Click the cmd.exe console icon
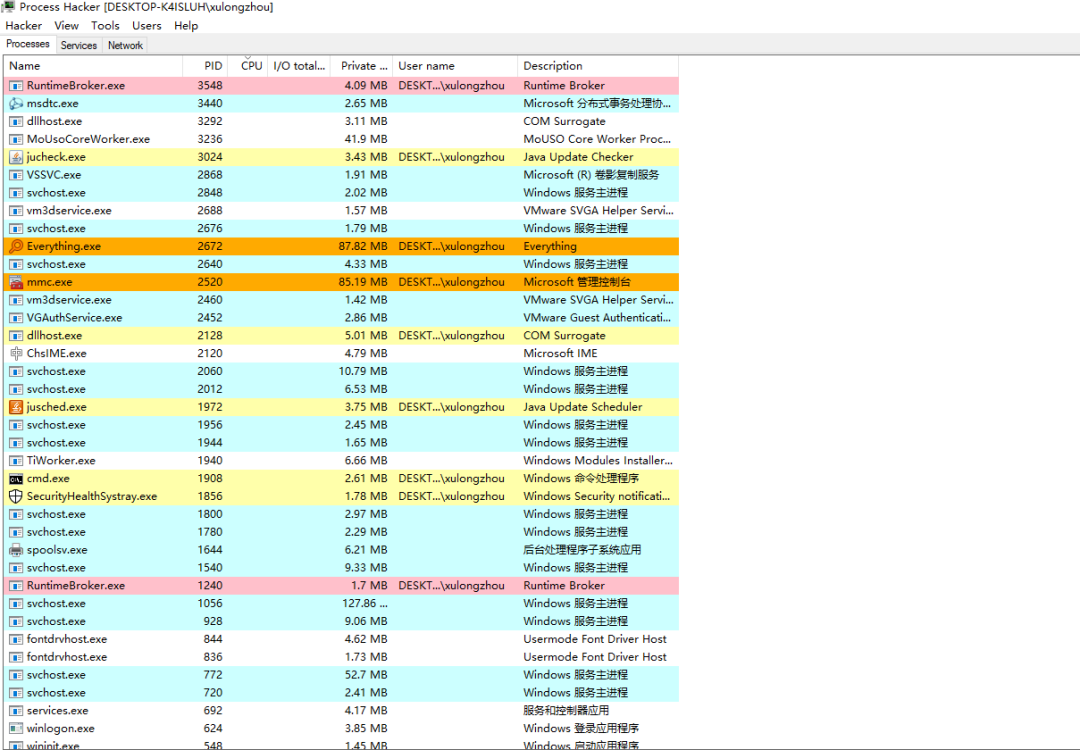 [16, 479]
